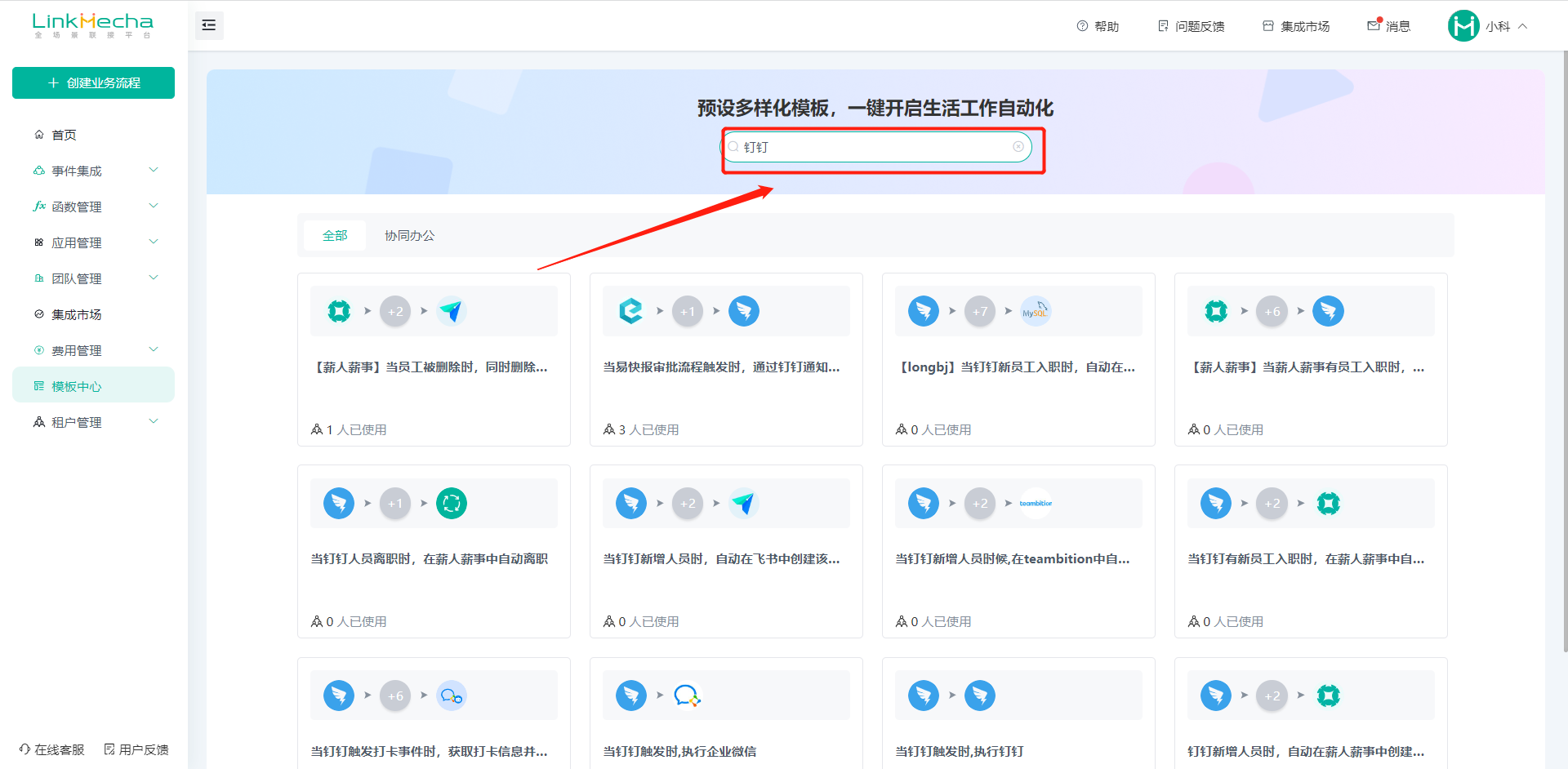The width and height of the screenshot is (1568, 769).
Task: Expand 租户管理 chevron
Action: pyautogui.click(x=153, y=421)
